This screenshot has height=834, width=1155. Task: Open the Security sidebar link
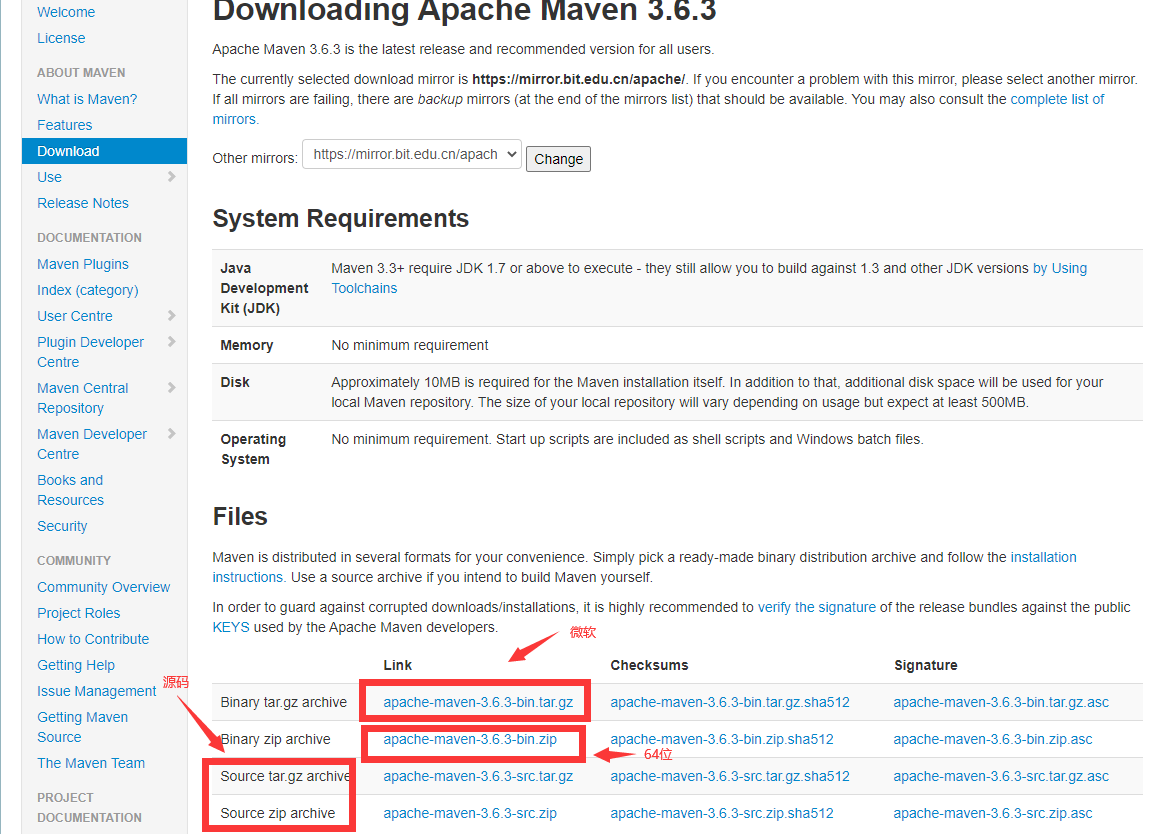[62, 527]
